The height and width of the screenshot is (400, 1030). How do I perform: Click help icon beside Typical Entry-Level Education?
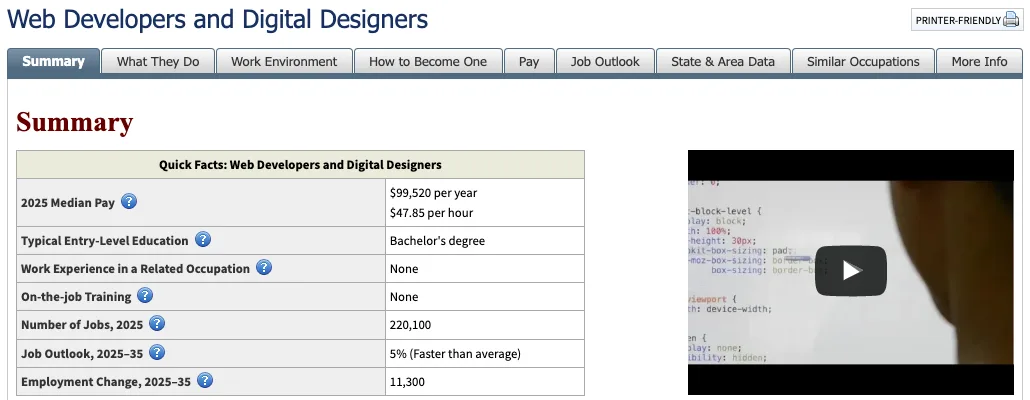click(203, 240)
